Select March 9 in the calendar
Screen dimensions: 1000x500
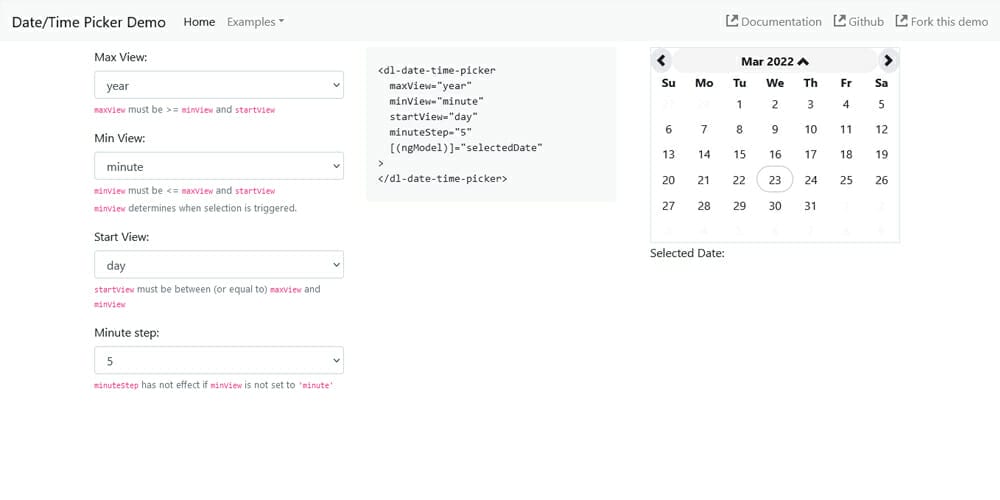tap(775, 129)
